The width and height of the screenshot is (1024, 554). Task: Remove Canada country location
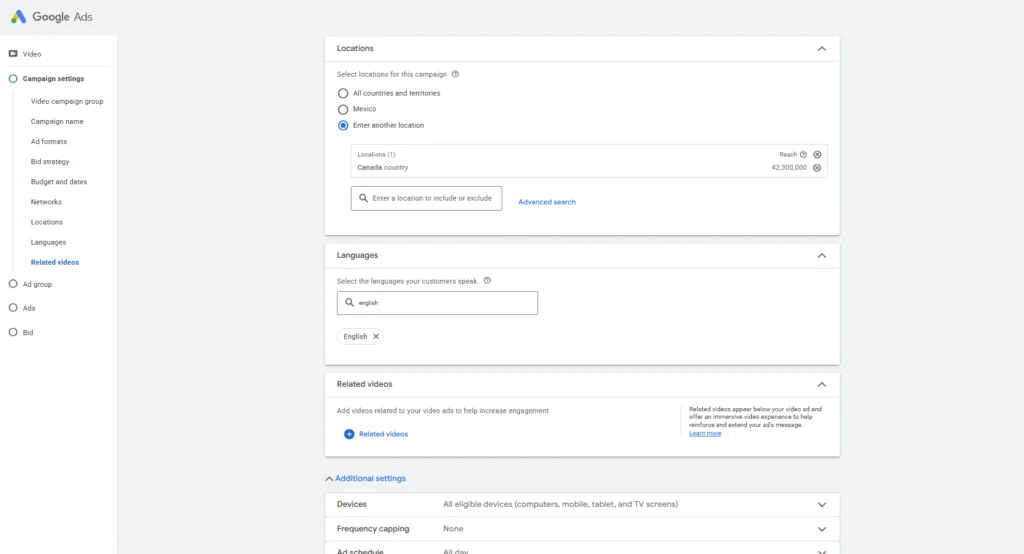817,168
